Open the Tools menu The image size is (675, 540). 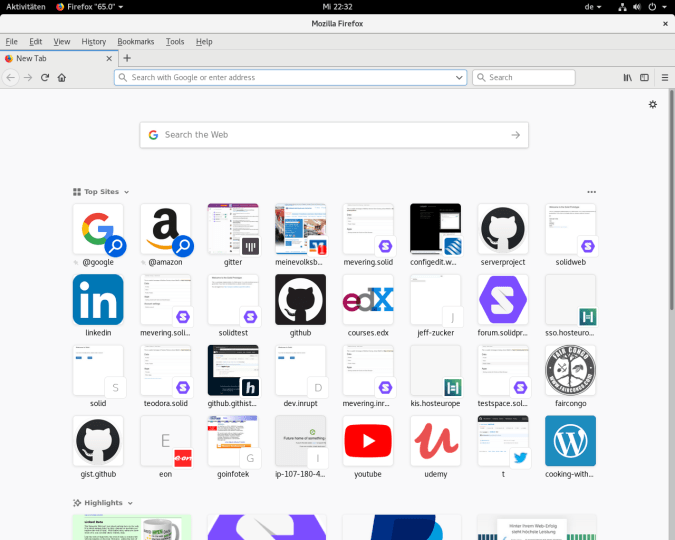pyautogui.click(x=175, y=41)
